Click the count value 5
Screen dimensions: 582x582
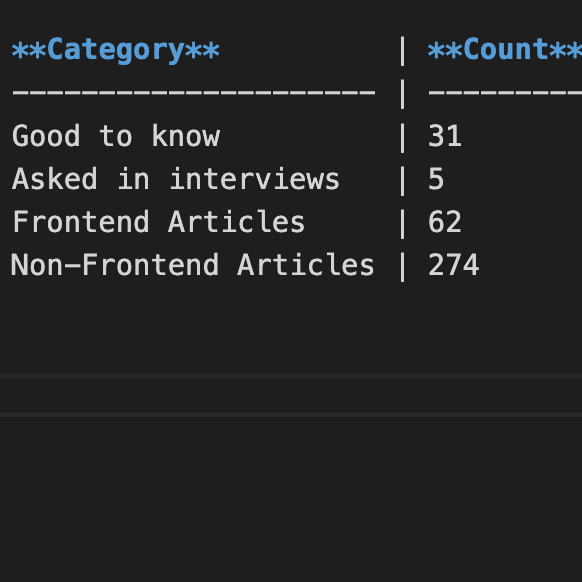pyautogui.click(x=436, y=179)
